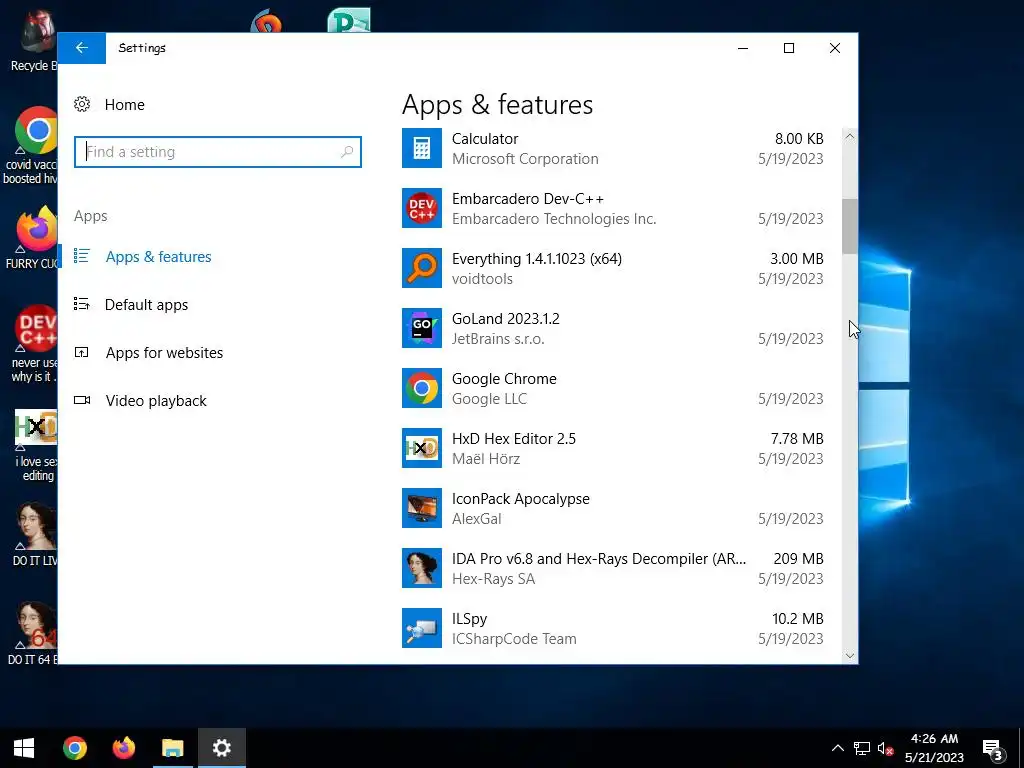Click the IconPack Apocalypse icon
Screen dimensions: 1024x768
point(422,509)
